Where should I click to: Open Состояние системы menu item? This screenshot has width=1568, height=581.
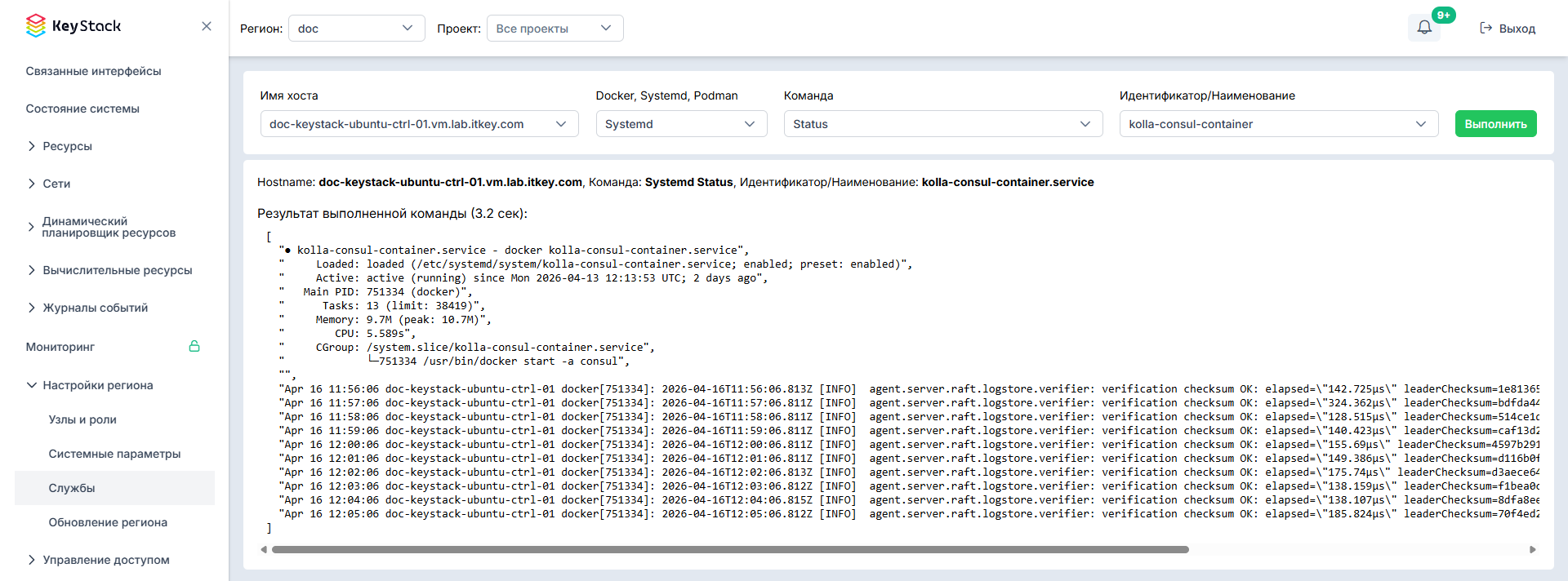click(82, 109)
